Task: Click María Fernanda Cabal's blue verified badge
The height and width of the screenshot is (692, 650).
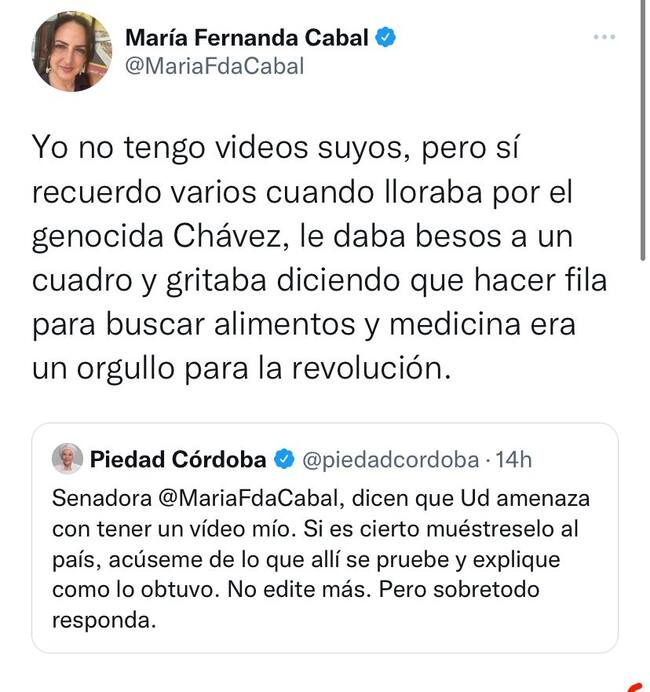Action: coord(385,37)
